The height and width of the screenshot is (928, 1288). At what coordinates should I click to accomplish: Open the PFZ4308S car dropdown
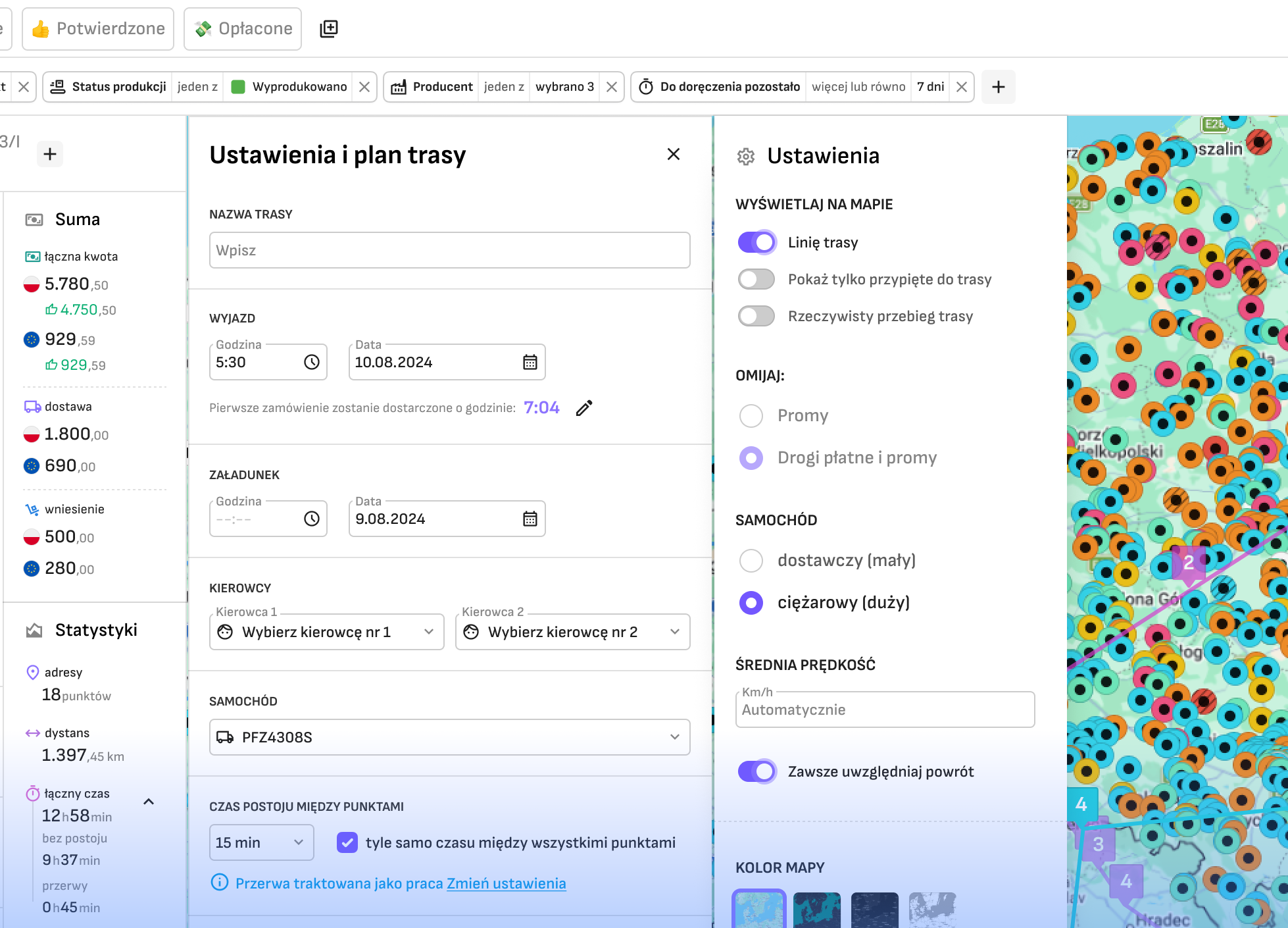click(450, 737)
